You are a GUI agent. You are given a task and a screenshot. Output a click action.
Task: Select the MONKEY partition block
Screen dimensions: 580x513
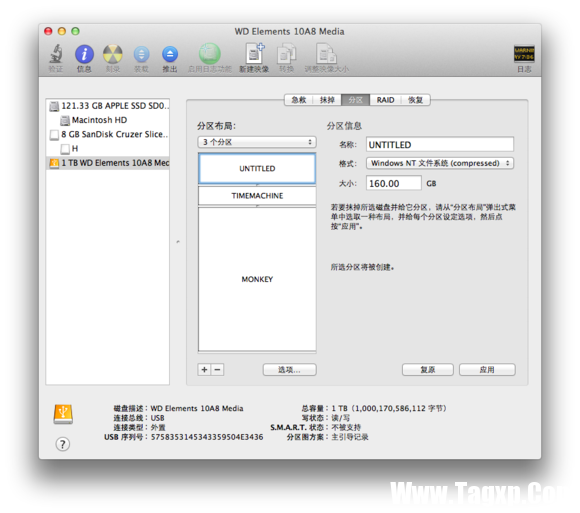click(257, 279)
